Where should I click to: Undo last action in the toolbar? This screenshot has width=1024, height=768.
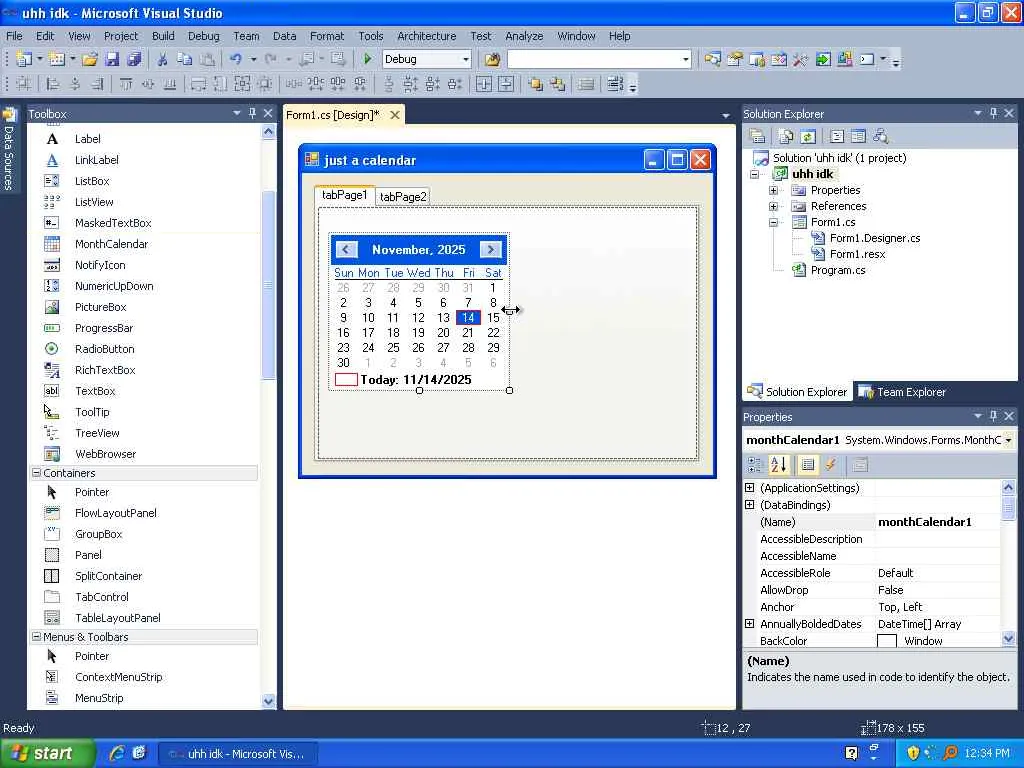(x=236, y=59)
